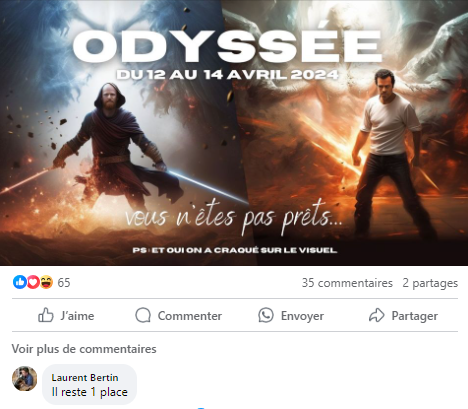Click the WhatsApp Envoyer icon
468x409 pixels.
coord(266,315)
